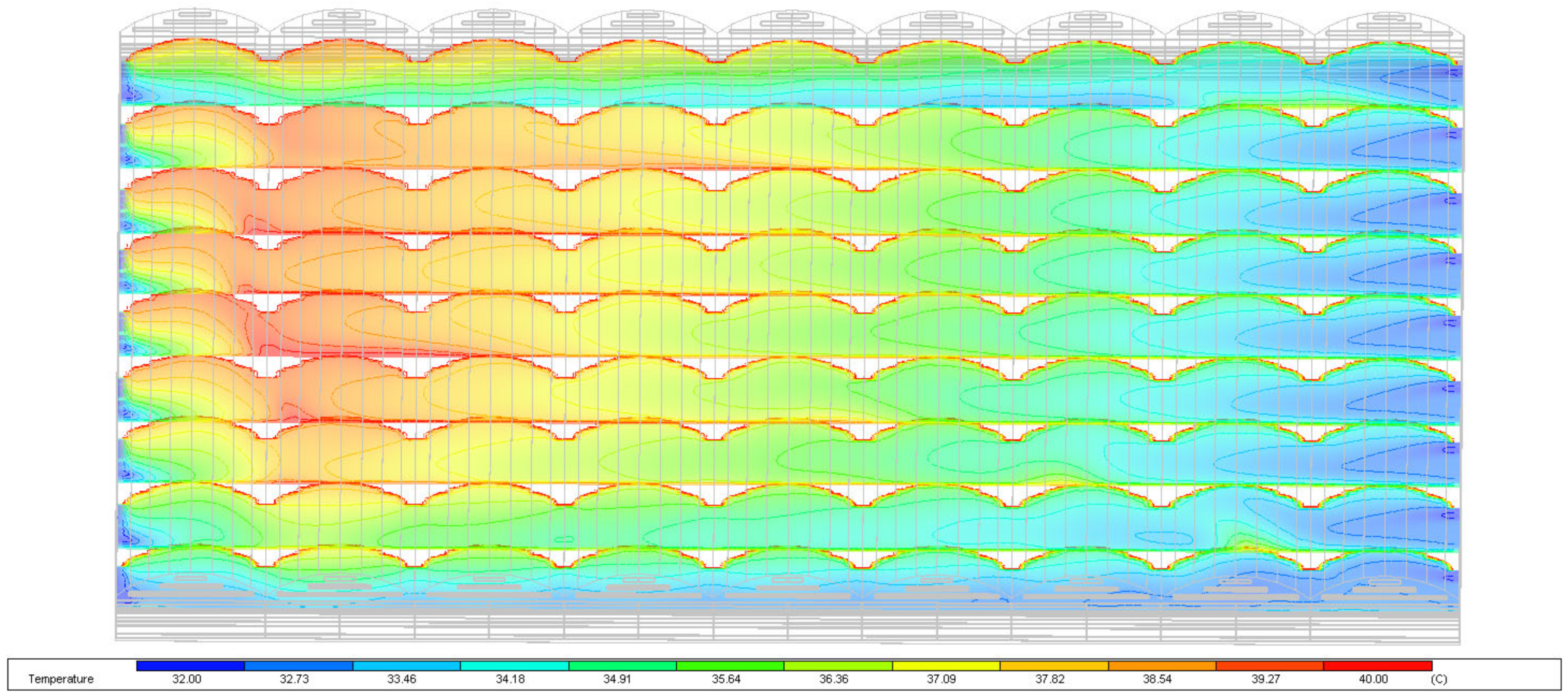This screenshot has width=1568, height=697.
Task: Pick the red legend swatch above 40.00
Action: pyautogui.click(x=1377, y=666)
